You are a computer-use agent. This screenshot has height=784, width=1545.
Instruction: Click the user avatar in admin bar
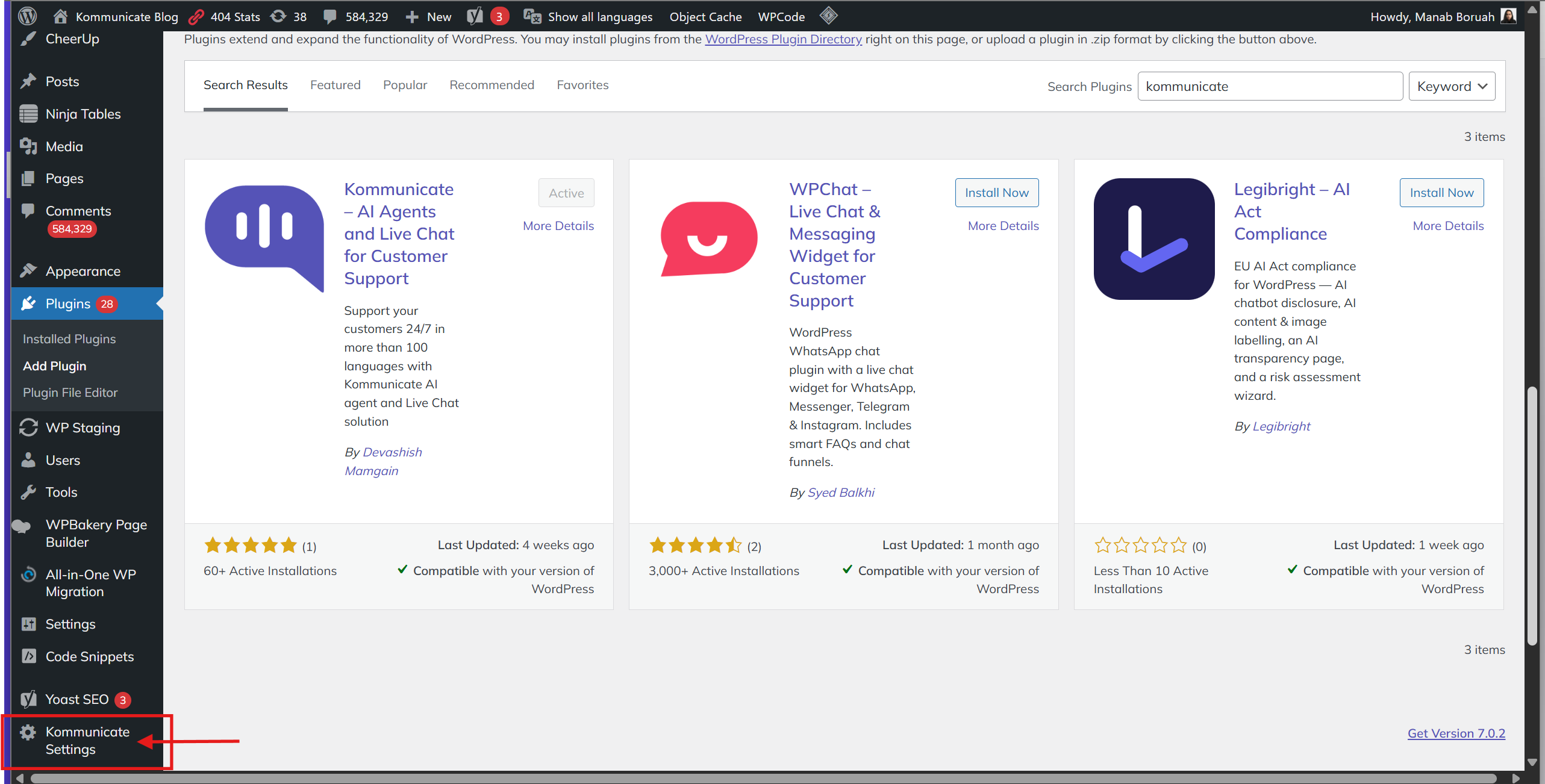click(x=1508, y=16)
